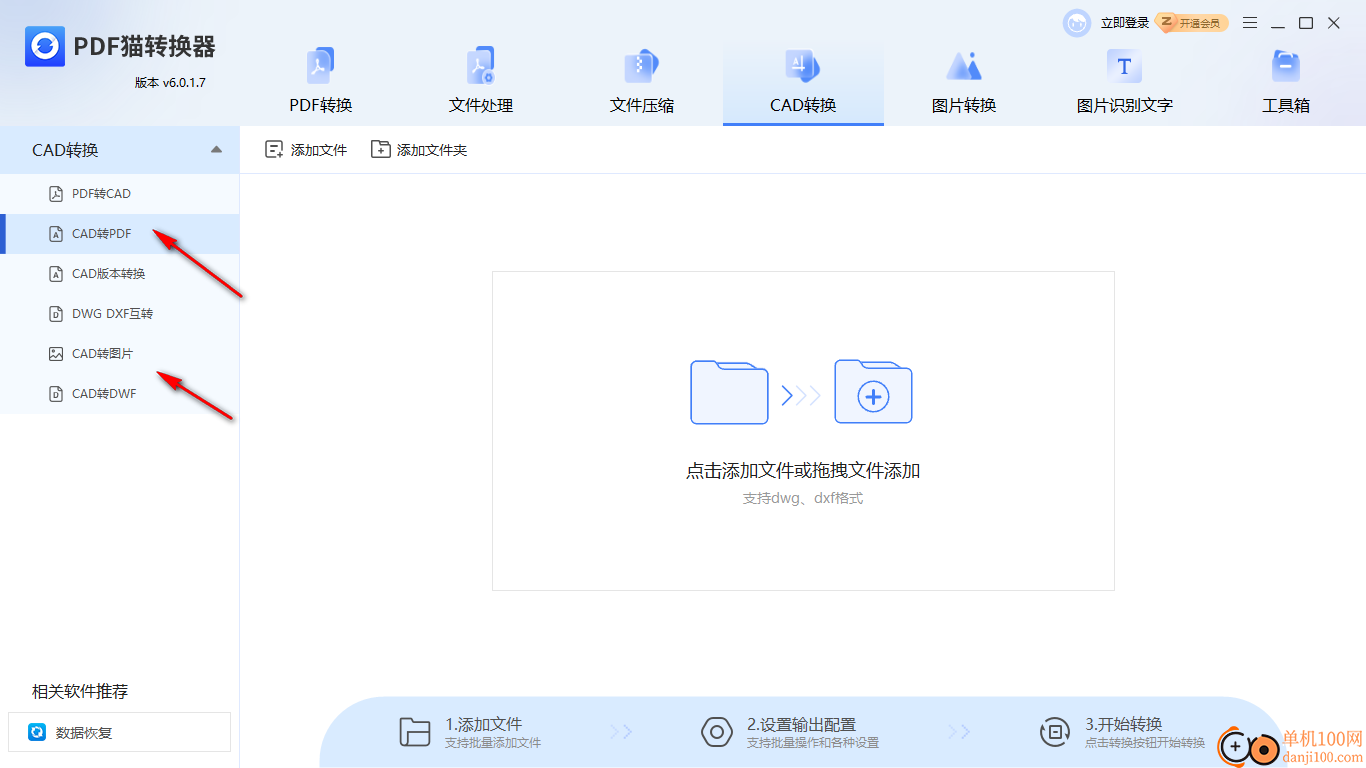The image size is (1366, 768).
Task: Select CAD转DWF in the sidebar
Action: [120, 394]
